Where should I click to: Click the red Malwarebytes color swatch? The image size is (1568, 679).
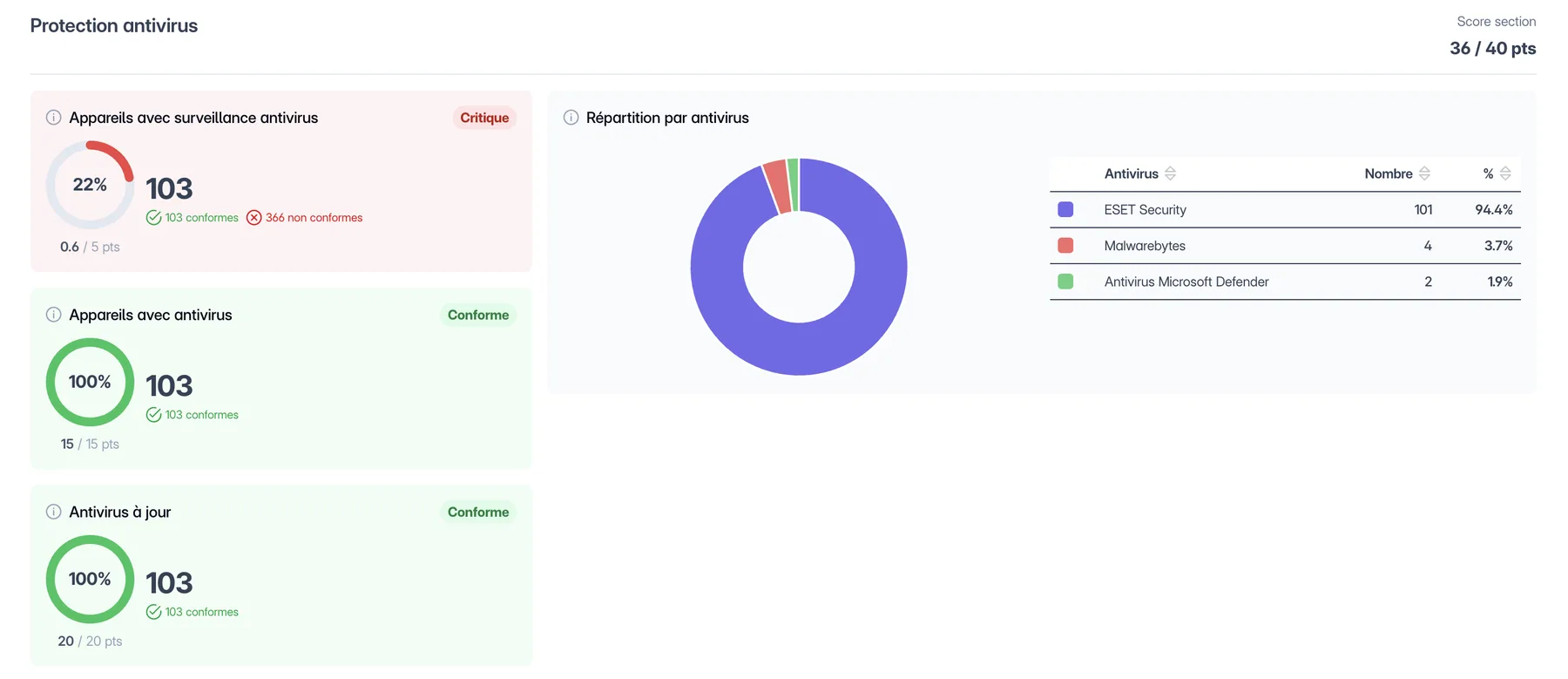1065,246
